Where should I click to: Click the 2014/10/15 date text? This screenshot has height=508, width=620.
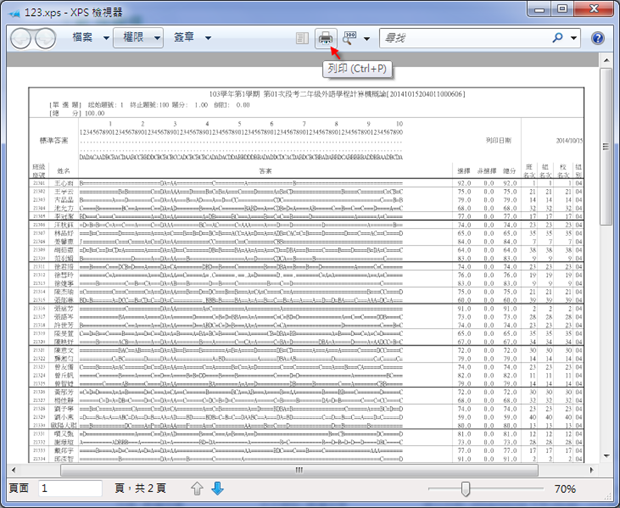click(569, 140)
